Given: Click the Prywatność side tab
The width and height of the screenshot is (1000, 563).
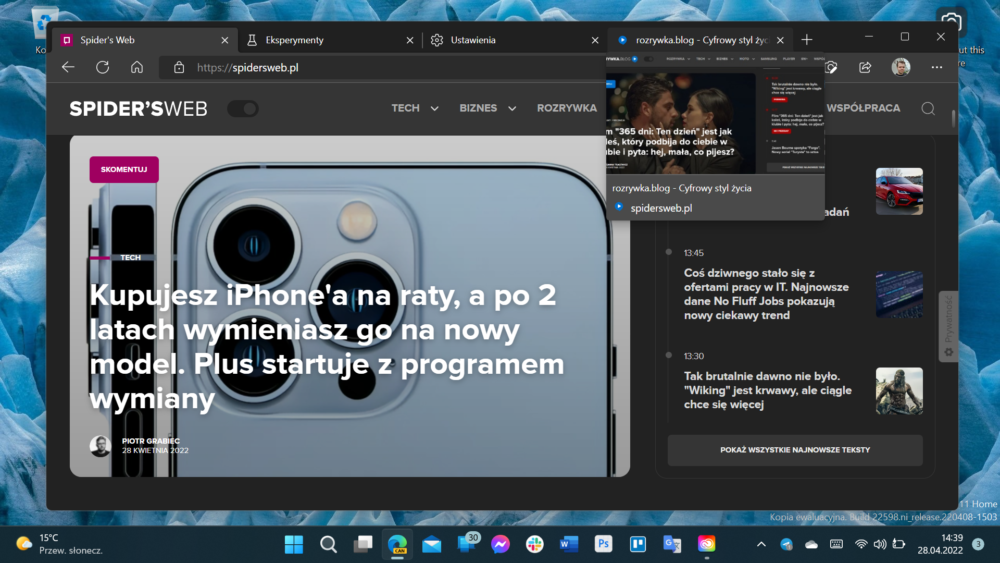Looking at the screenshot, I should pyautogui.click(x=948, y=326).
